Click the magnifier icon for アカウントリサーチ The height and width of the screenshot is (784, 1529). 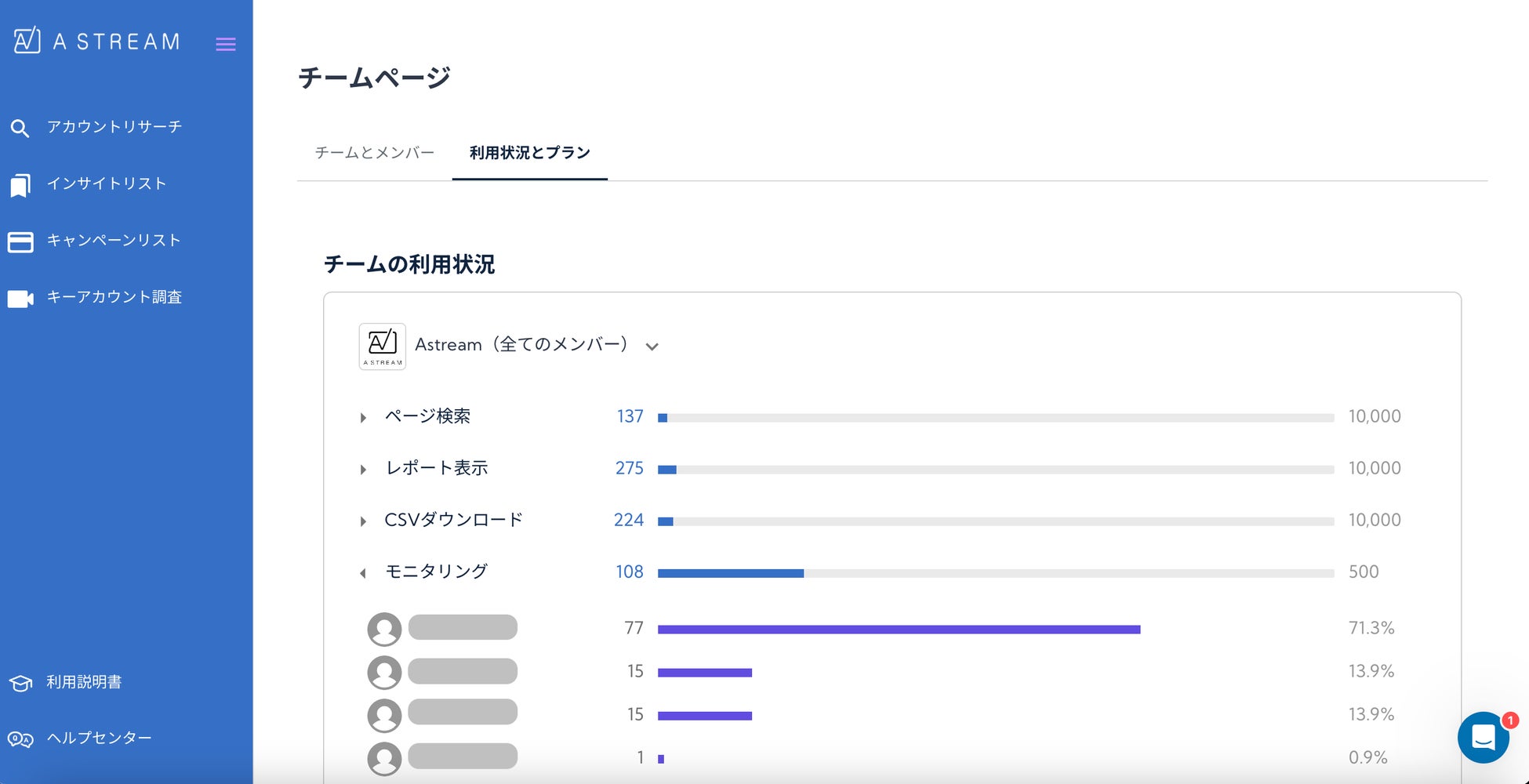click(20, 128)
